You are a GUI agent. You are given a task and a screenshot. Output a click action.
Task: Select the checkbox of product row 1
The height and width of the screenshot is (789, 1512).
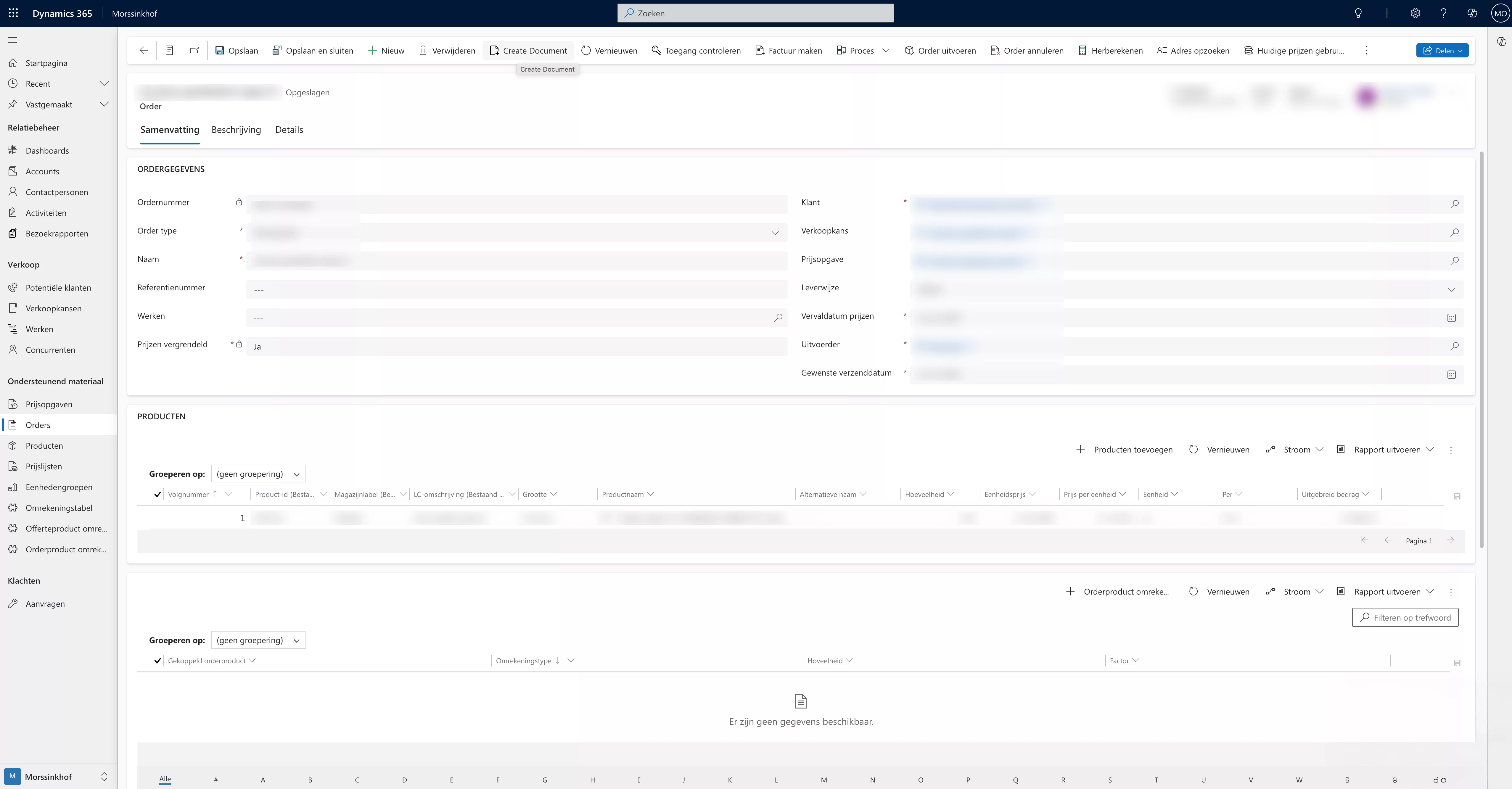[x=157, y=518]
